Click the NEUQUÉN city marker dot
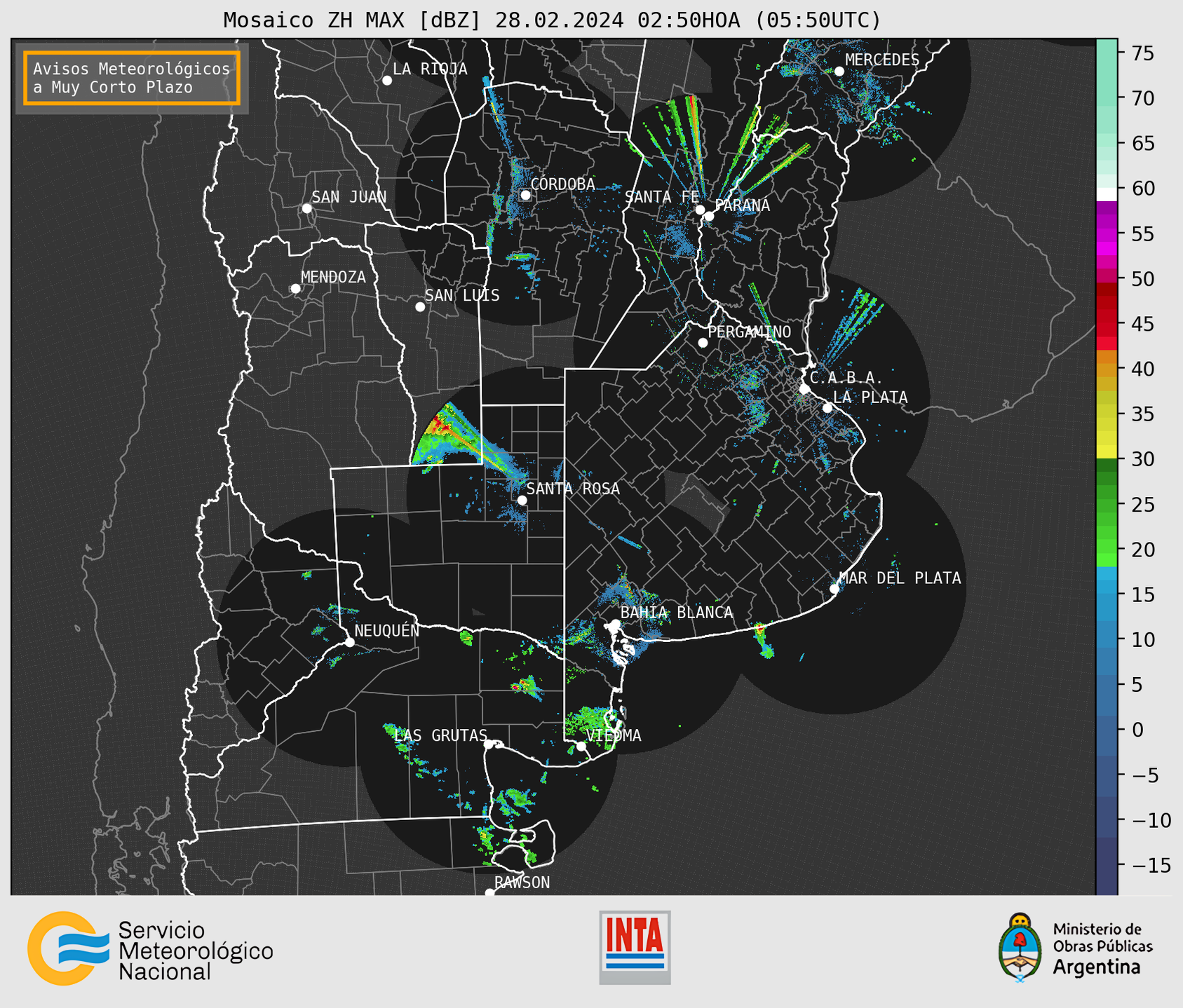 click(x=350, y=642)
